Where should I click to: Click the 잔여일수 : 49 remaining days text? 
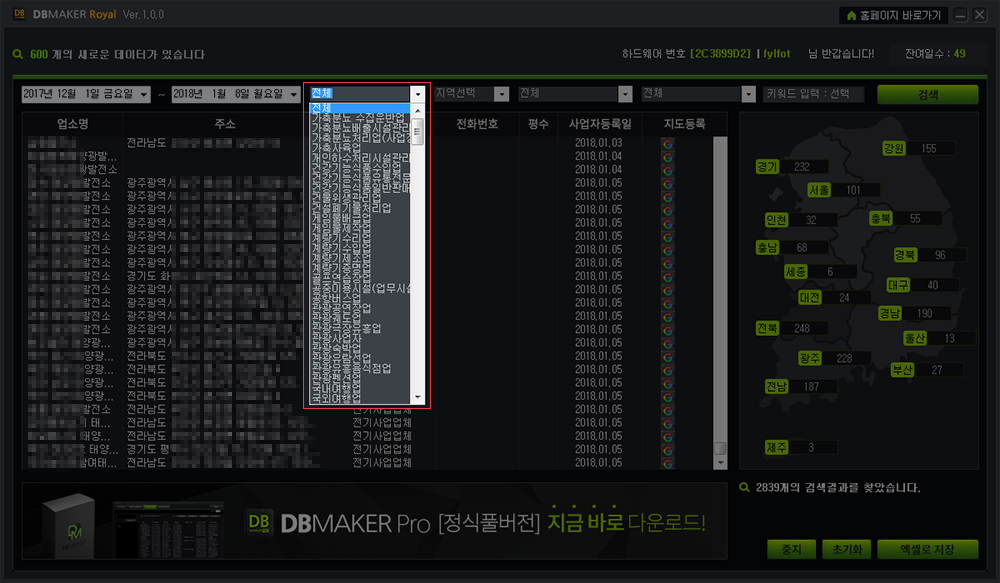click(x=935, y=54)
